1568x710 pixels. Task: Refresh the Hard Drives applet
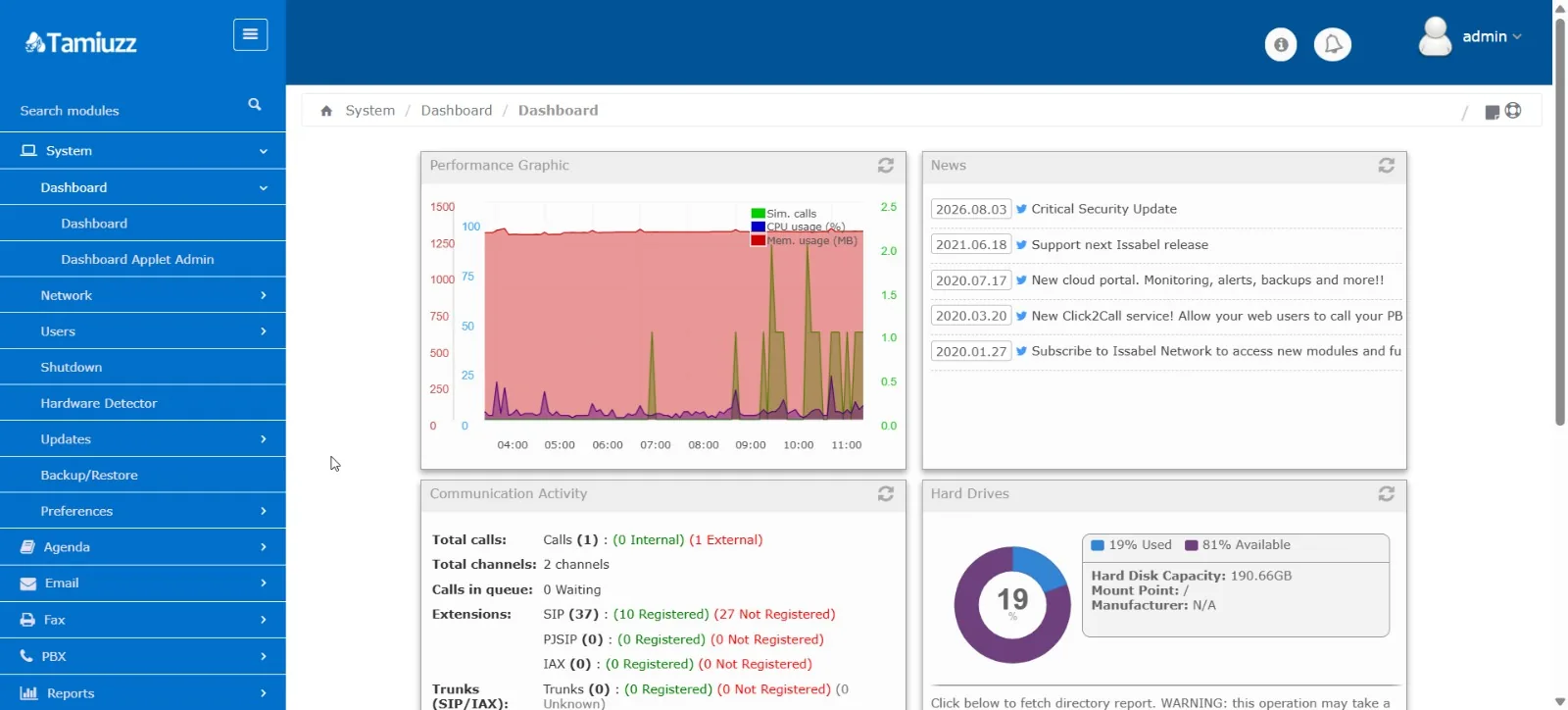[x=1387, y=494]
